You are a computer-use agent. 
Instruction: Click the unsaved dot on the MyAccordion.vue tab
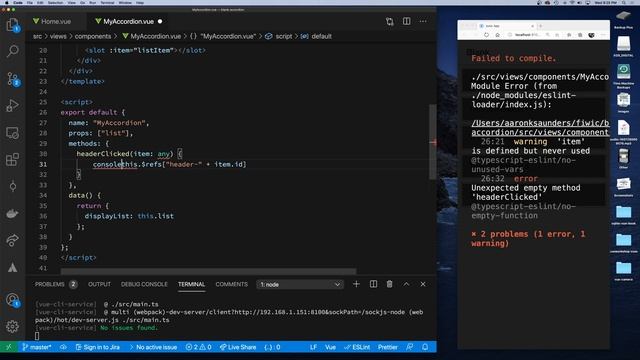pyautogui.click(x=160, y=21)
